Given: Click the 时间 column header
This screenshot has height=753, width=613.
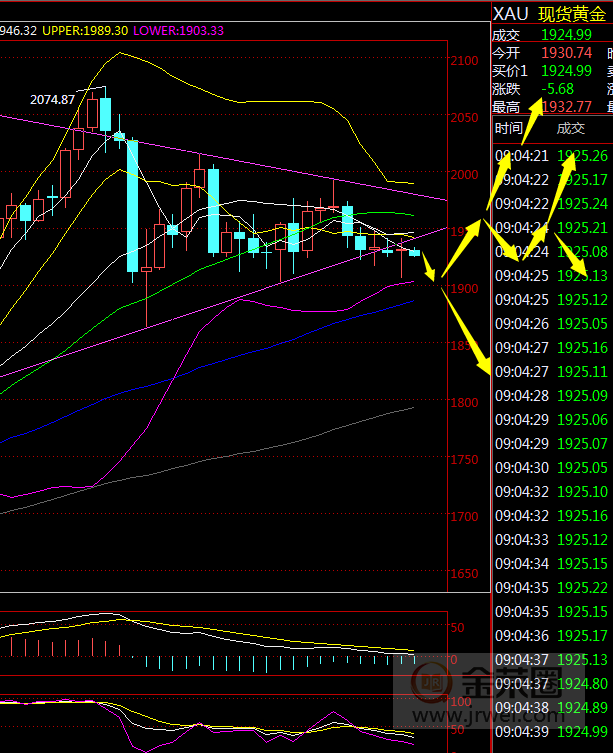Looking at the screenshot, I should click(508, 128).
